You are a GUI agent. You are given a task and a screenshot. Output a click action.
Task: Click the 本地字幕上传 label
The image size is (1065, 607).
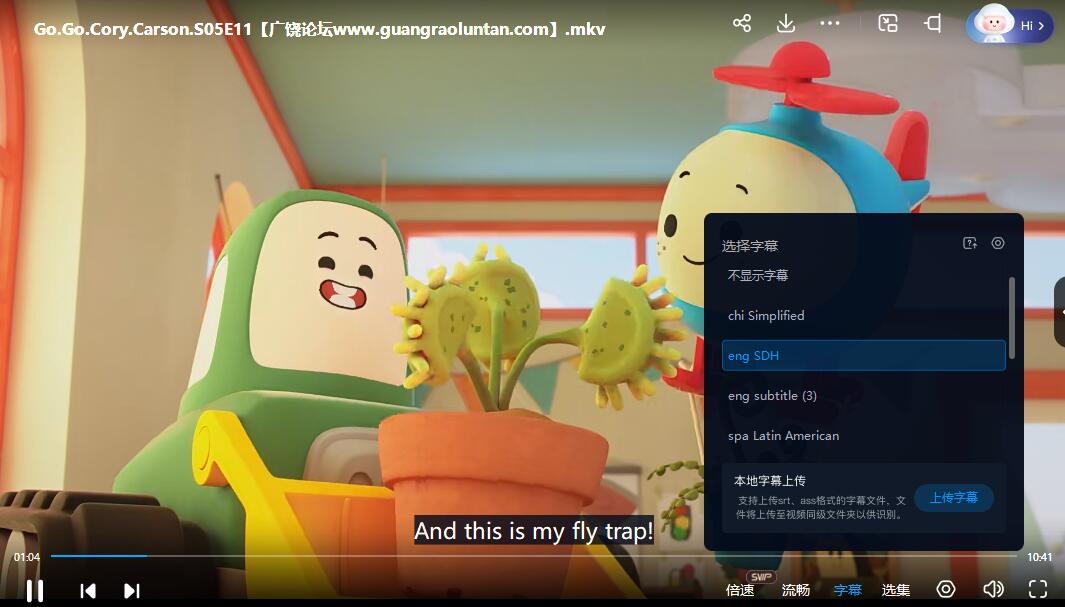[770, 481]
